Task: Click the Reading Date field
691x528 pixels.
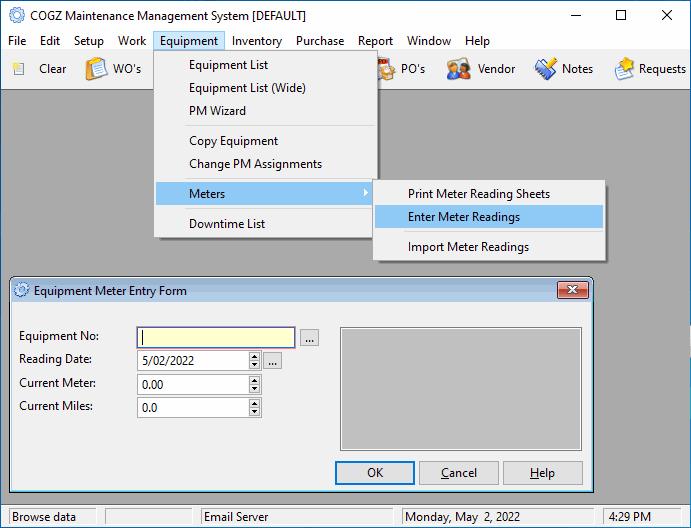Action: [193, 361]
